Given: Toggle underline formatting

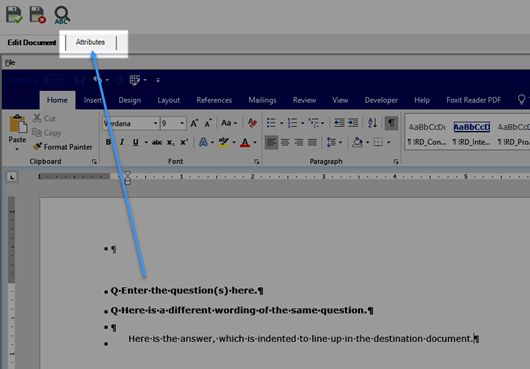Looking at the screenshot, I should (136, 142).
